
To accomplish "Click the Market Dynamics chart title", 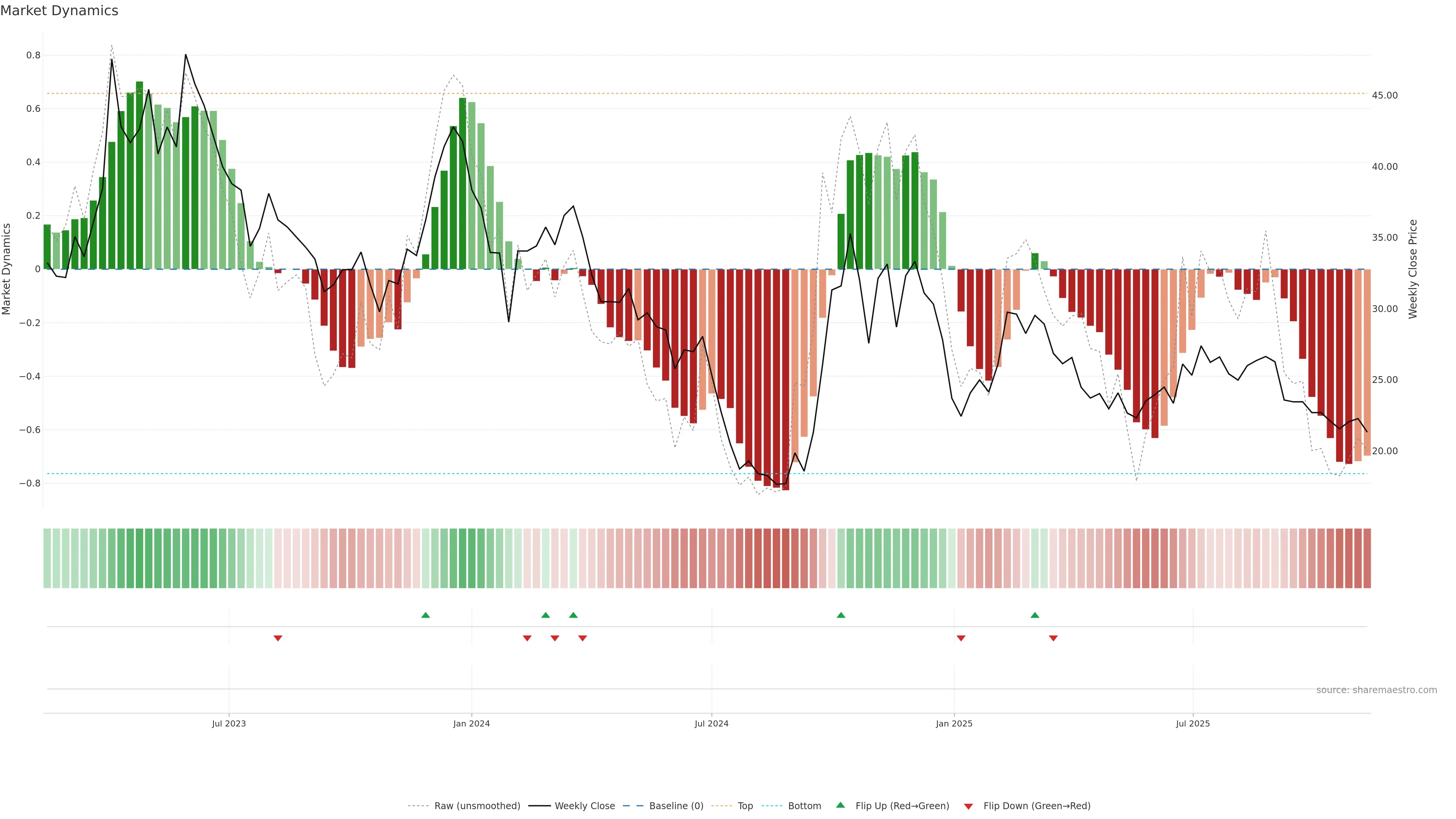I will (x=60, y=11).
